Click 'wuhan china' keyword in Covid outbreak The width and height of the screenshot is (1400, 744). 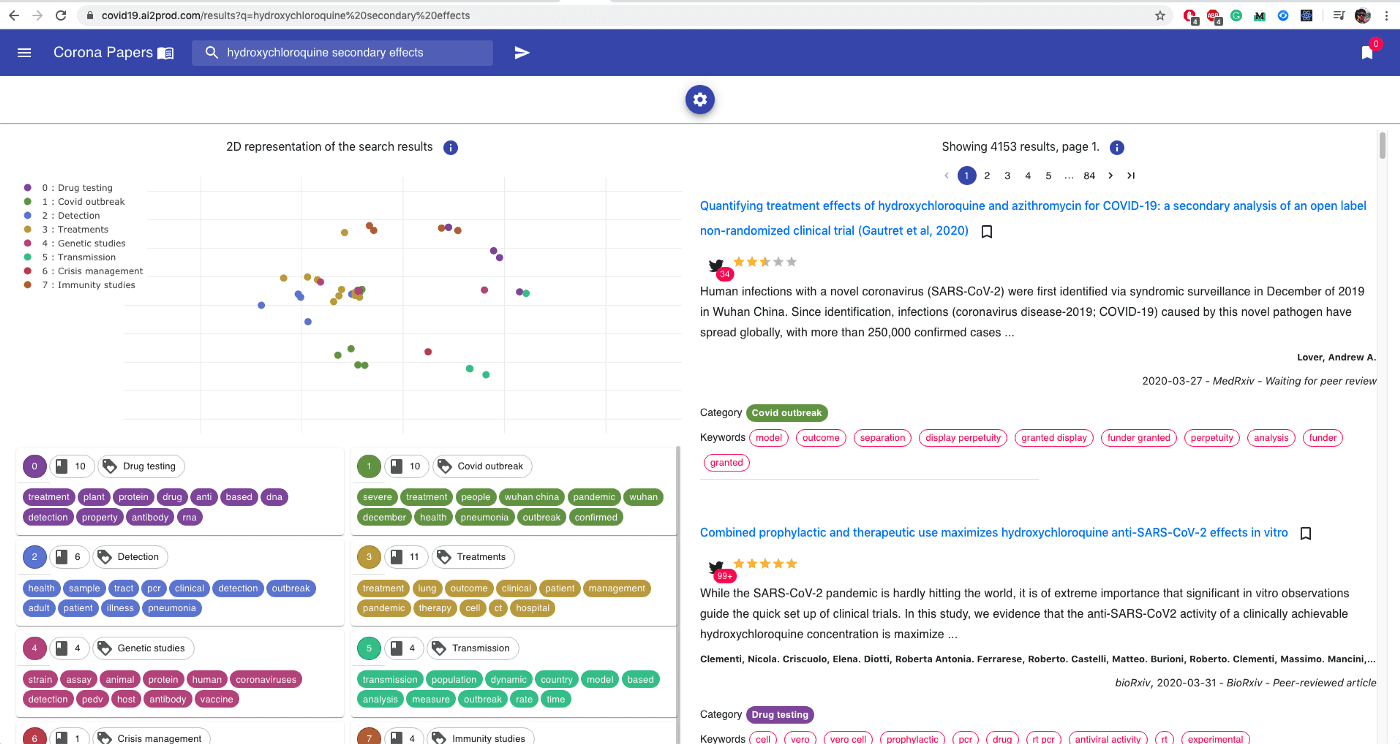point(532,497)
